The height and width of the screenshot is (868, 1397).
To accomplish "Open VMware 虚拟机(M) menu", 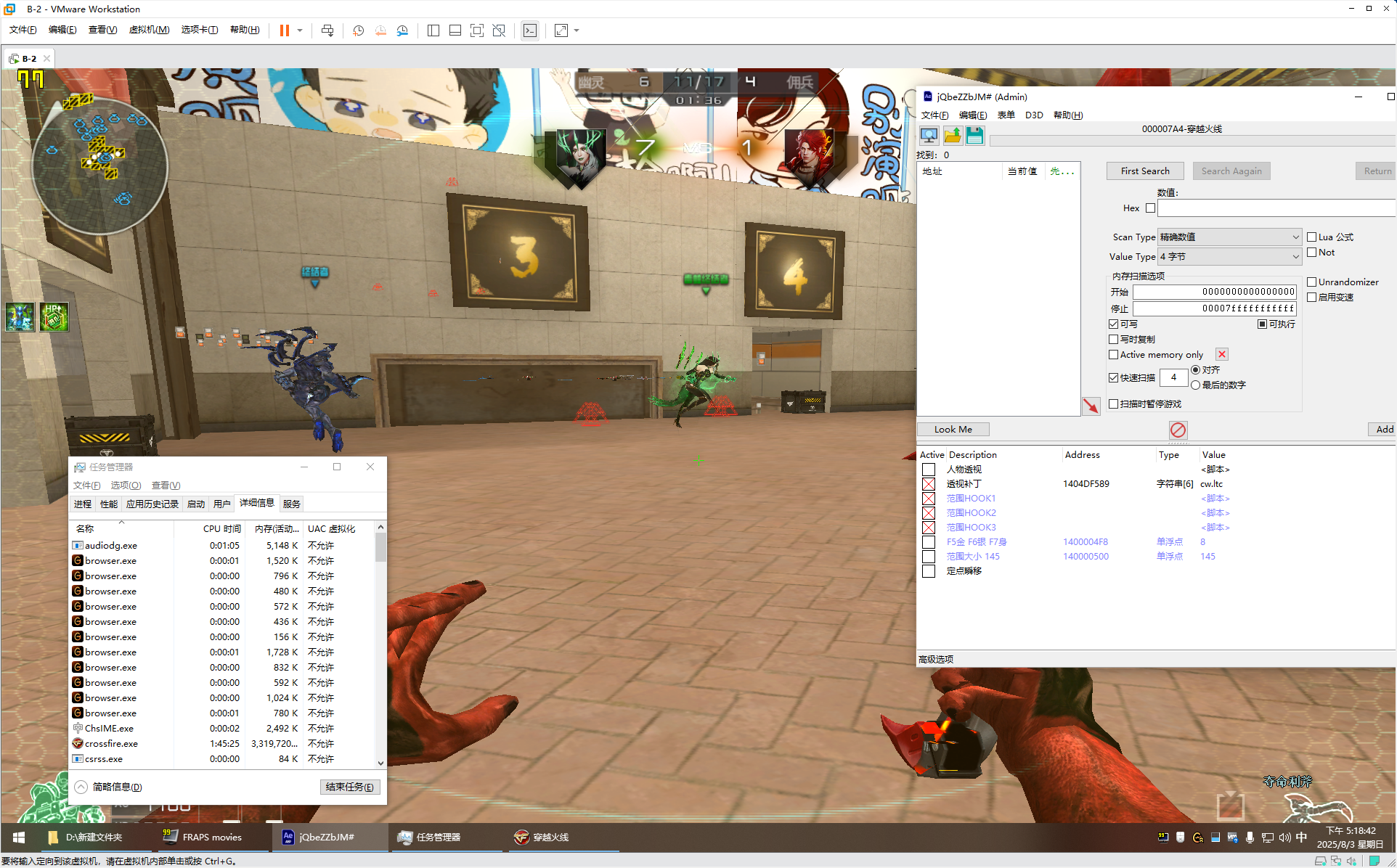I will click(x=149, y=30).
